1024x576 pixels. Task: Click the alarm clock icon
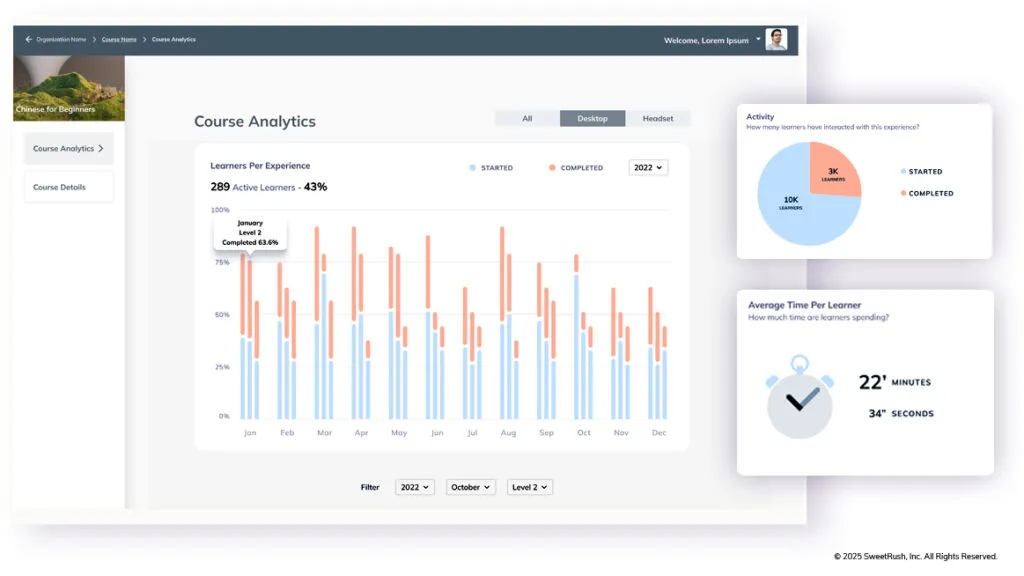point(800,404)
